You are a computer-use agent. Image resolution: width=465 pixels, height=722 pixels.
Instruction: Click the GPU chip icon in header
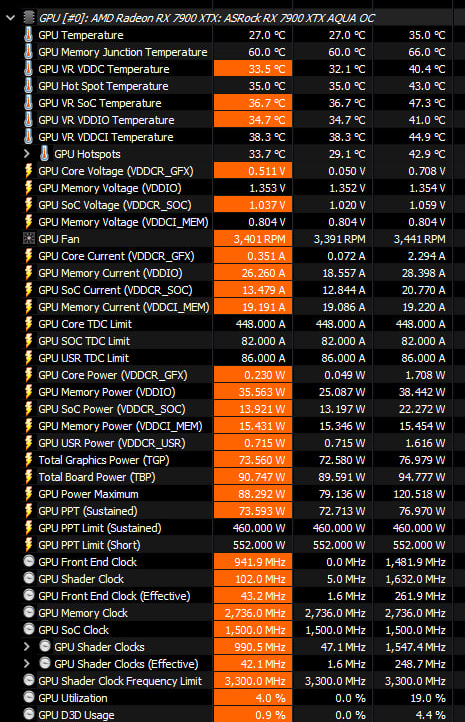[x=29, y=18]
